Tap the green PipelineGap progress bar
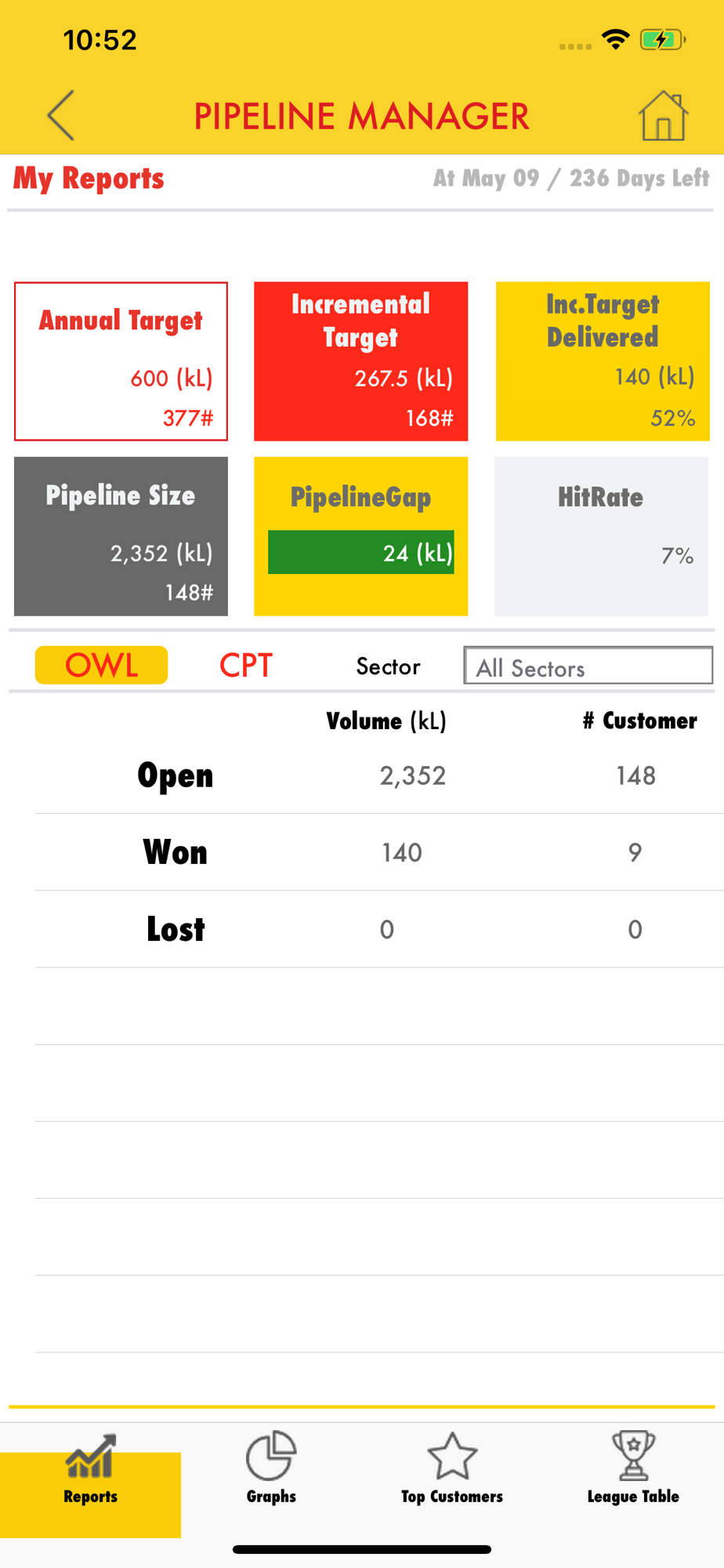The image size is (724, 1568). (360, 553)
